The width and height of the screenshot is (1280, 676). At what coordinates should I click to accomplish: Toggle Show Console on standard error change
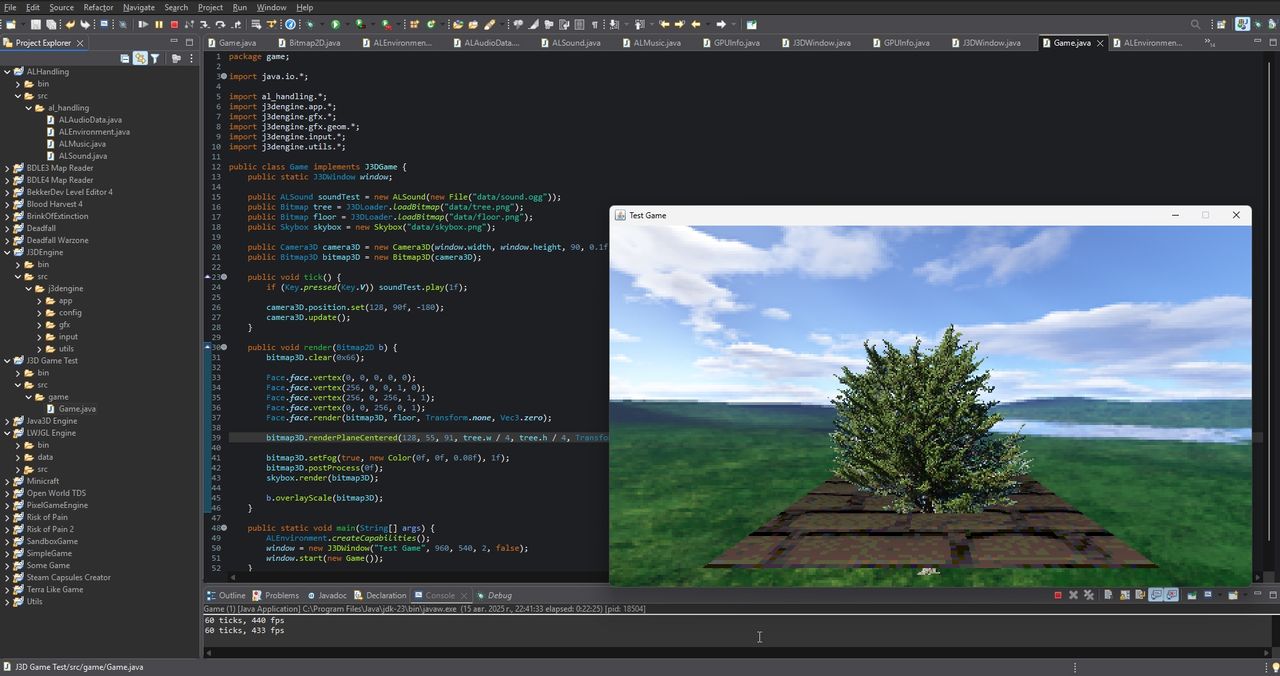coord(1171,595)
